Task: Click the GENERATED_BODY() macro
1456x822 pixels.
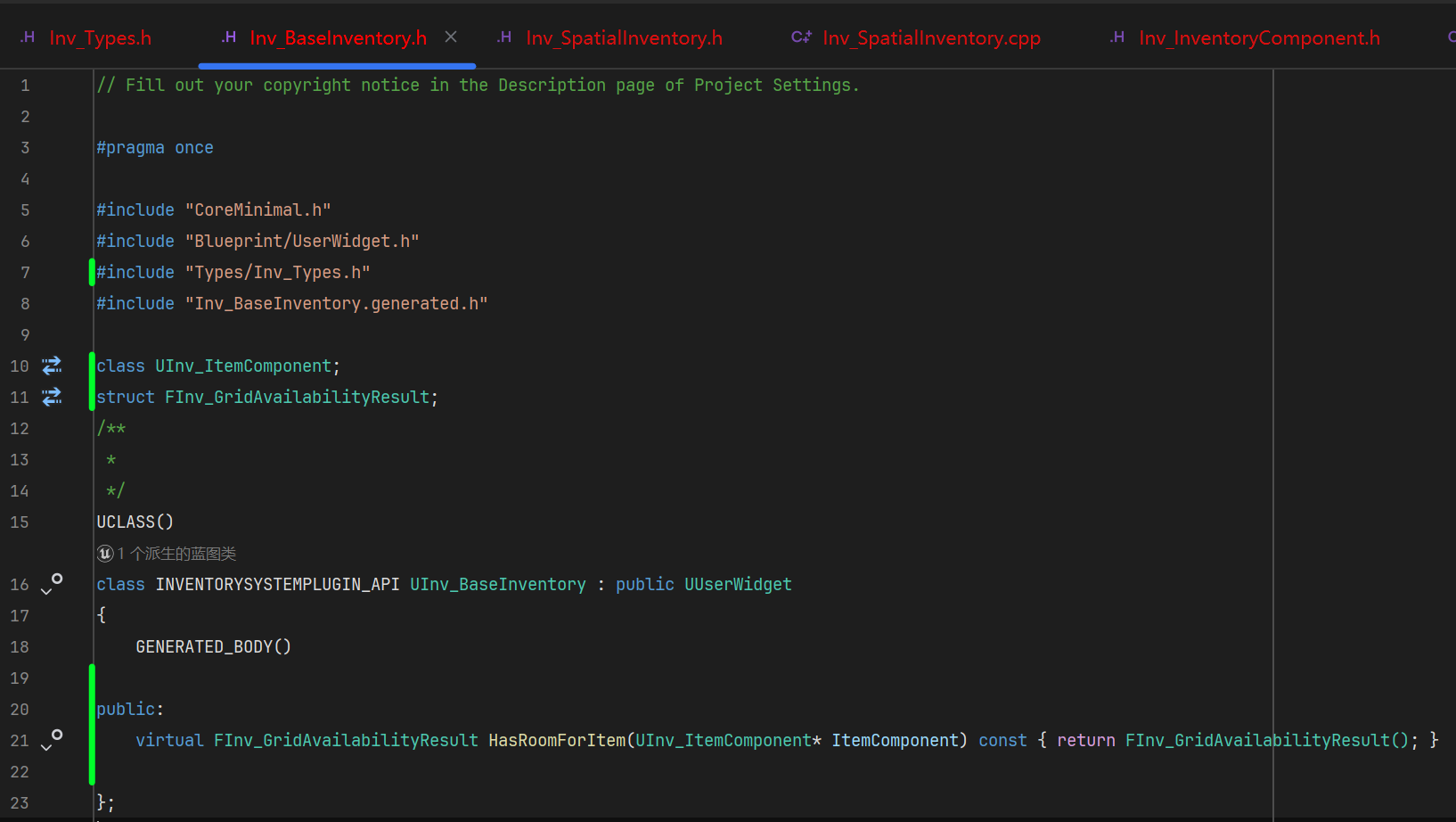Action: click(x=214, y=647)
